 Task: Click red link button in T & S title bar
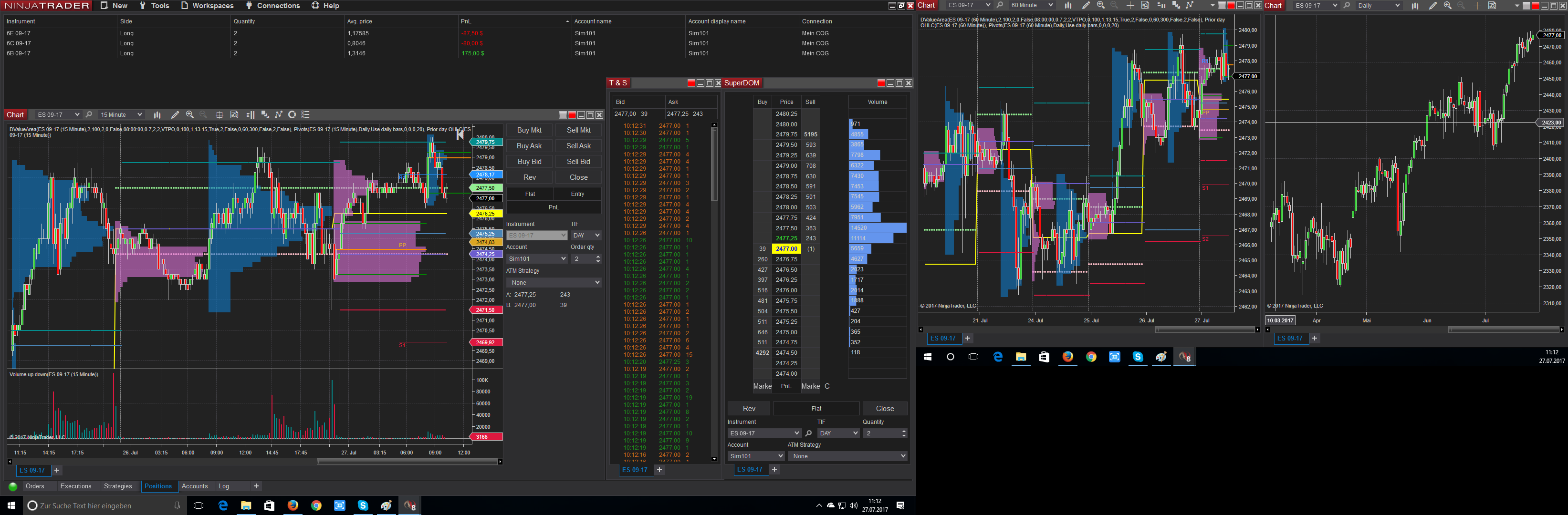point(691,83)
